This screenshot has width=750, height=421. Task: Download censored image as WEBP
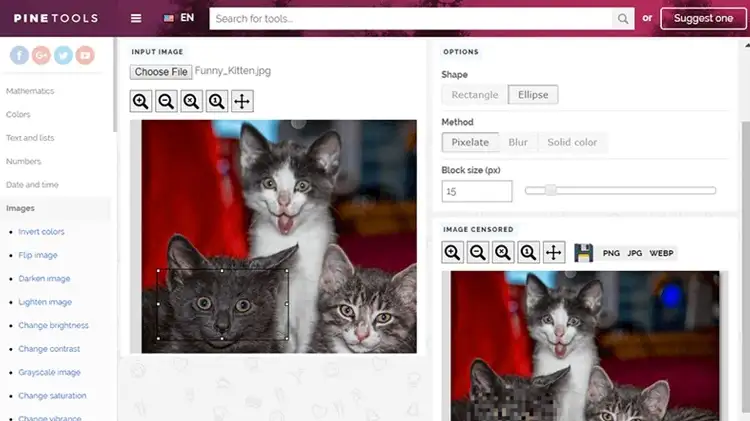pyautogui.click(x=662, y=253)
